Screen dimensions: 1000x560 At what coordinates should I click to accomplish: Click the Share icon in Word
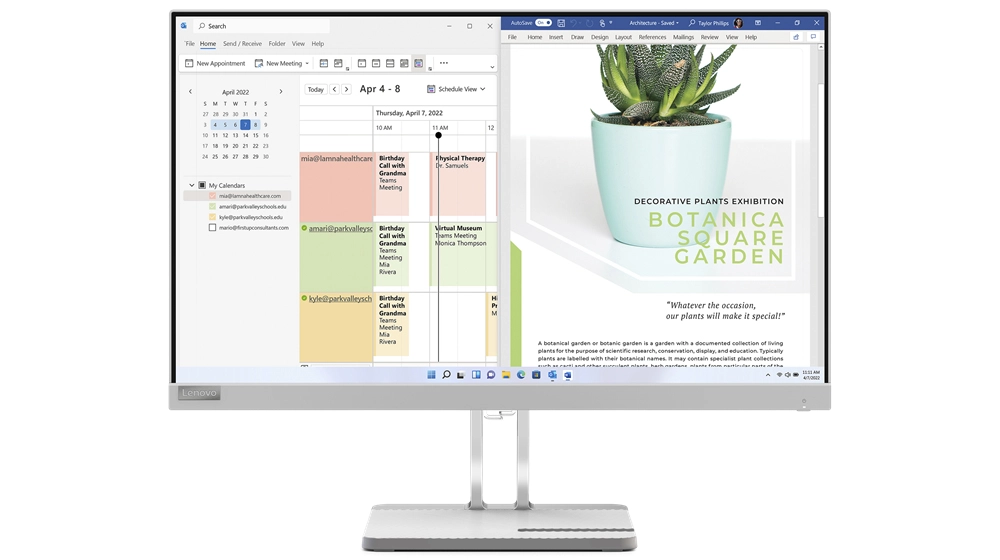click(796, 37)
